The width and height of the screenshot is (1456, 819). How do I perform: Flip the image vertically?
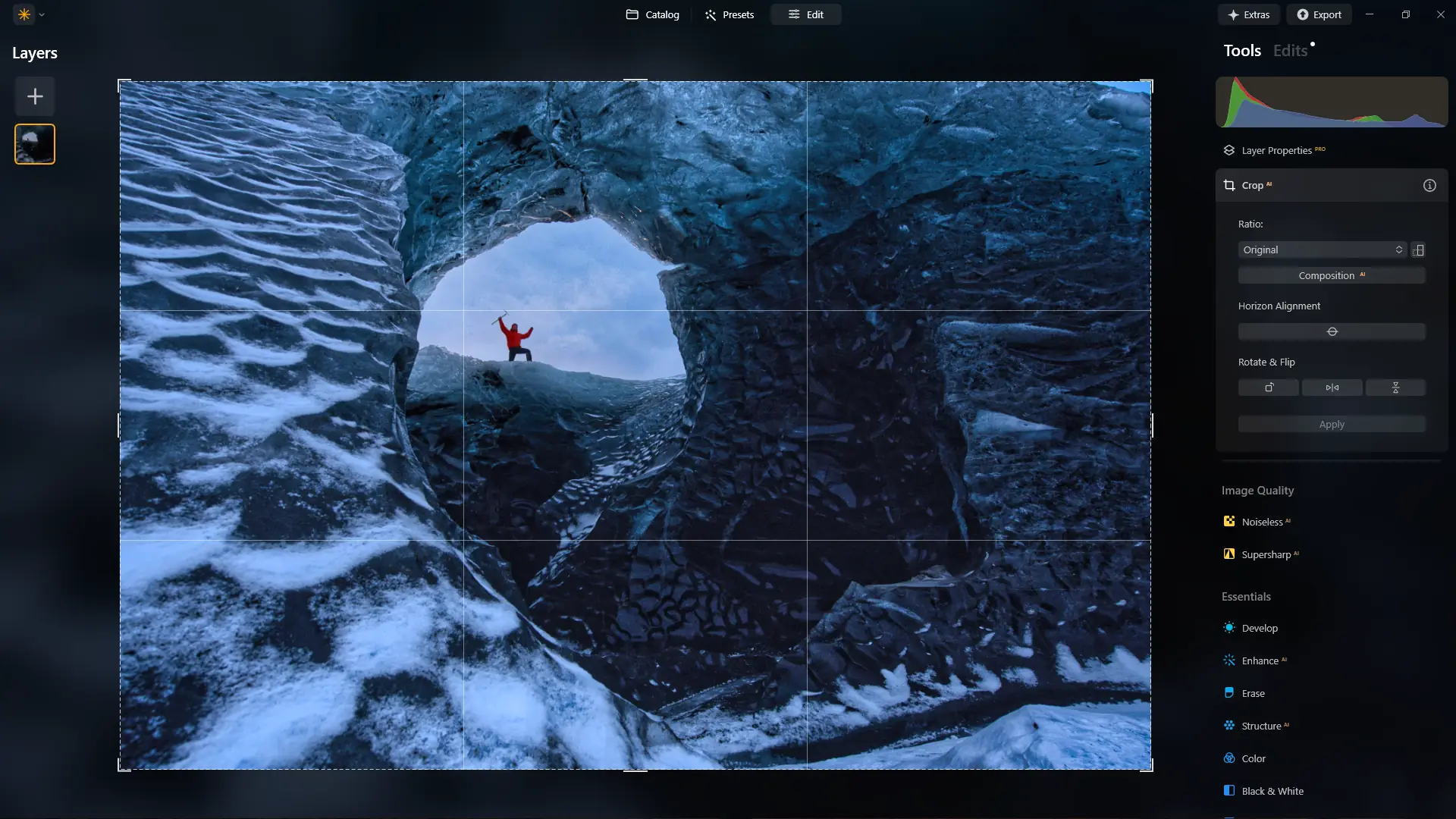click(1395, 388)
